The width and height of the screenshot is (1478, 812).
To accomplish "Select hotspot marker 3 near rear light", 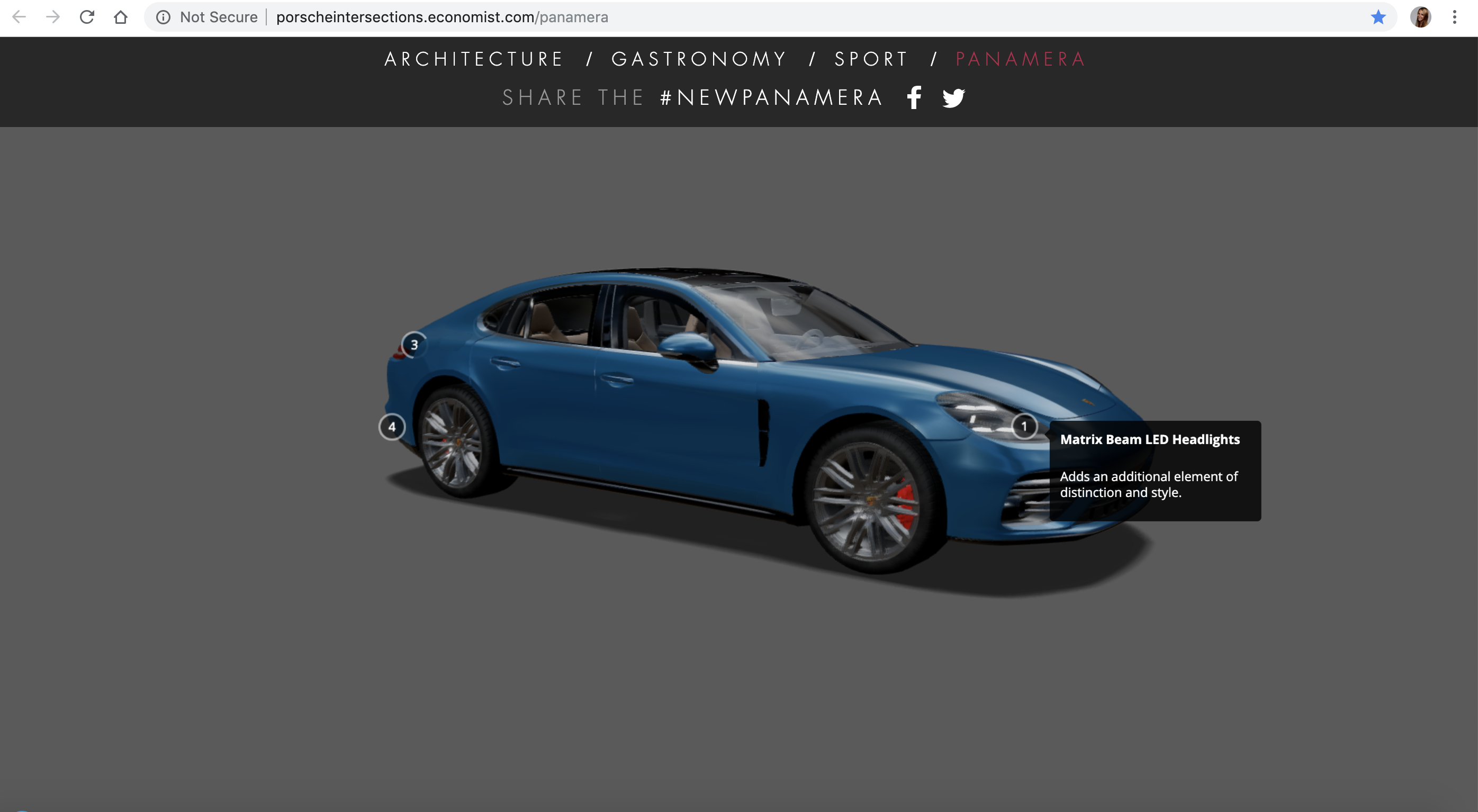I will point(413,345).
